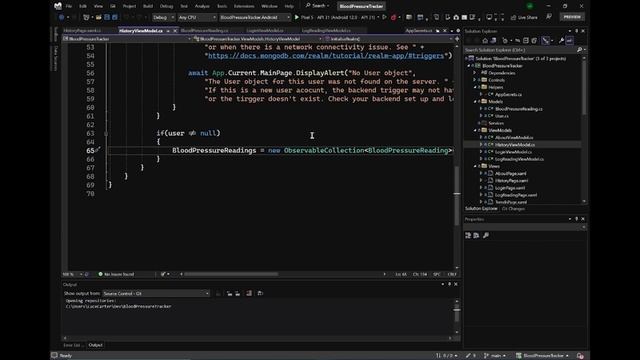The height and width of the screenshot is (360, 640).
Task: Collapse the Views folder
Action: click(x=475, y=166)
